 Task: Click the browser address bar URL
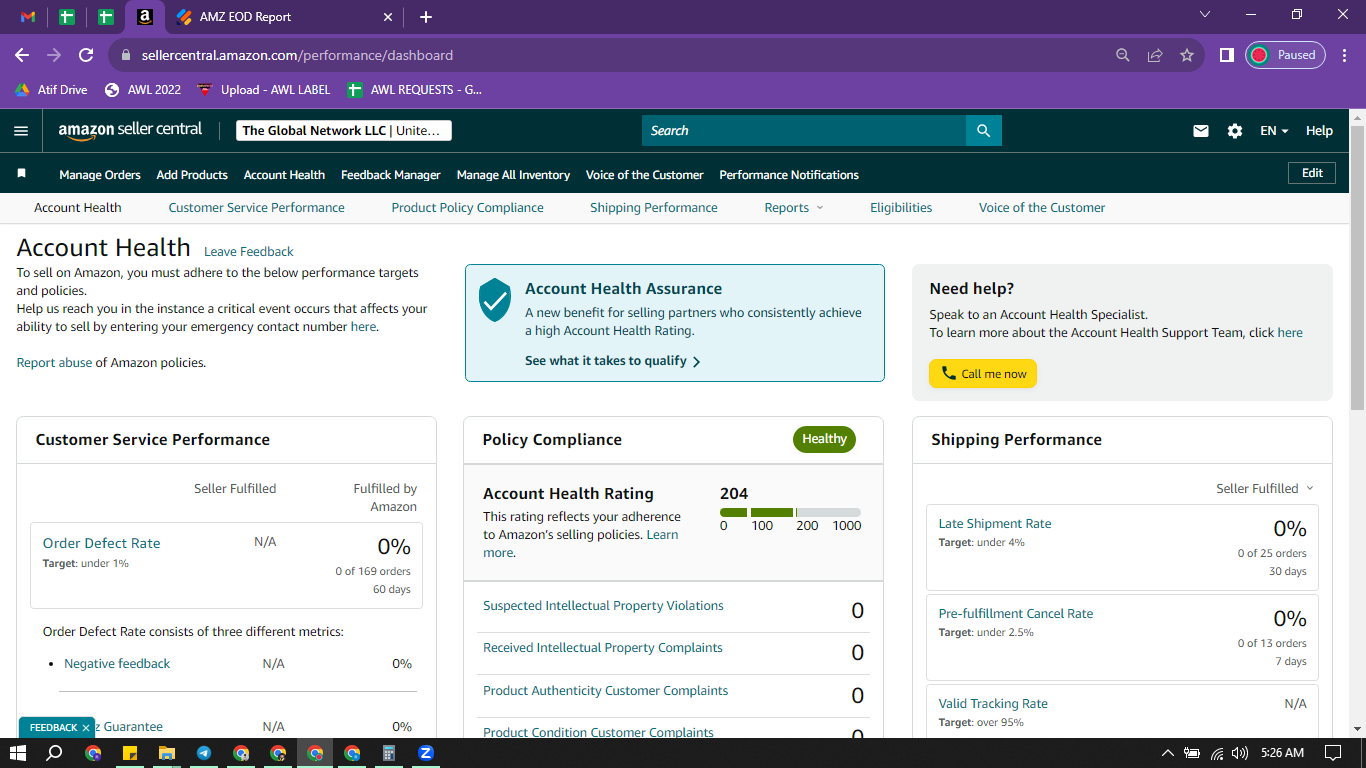(x=297, y=55)
